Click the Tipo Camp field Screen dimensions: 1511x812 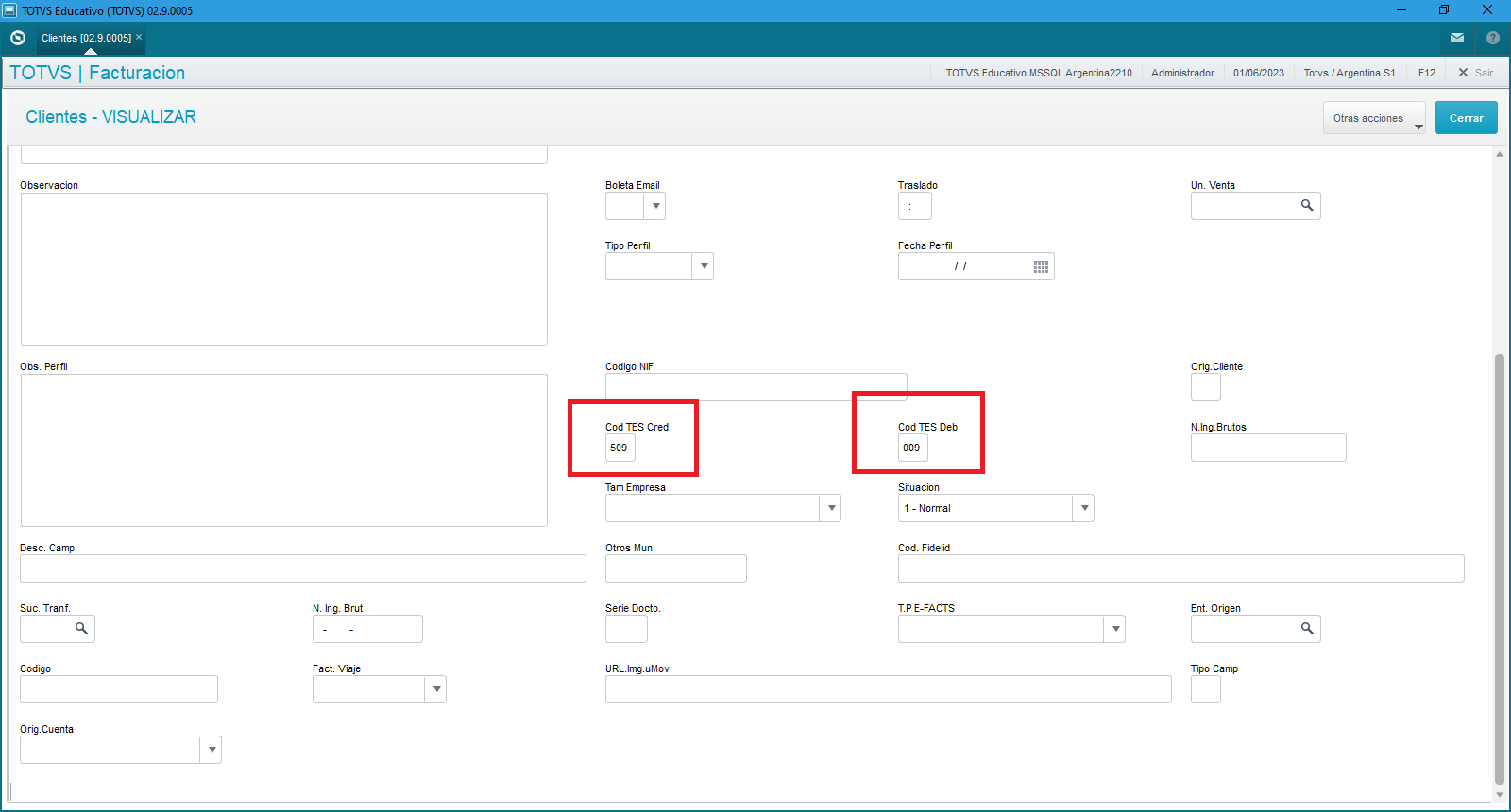click(1206, 689)
